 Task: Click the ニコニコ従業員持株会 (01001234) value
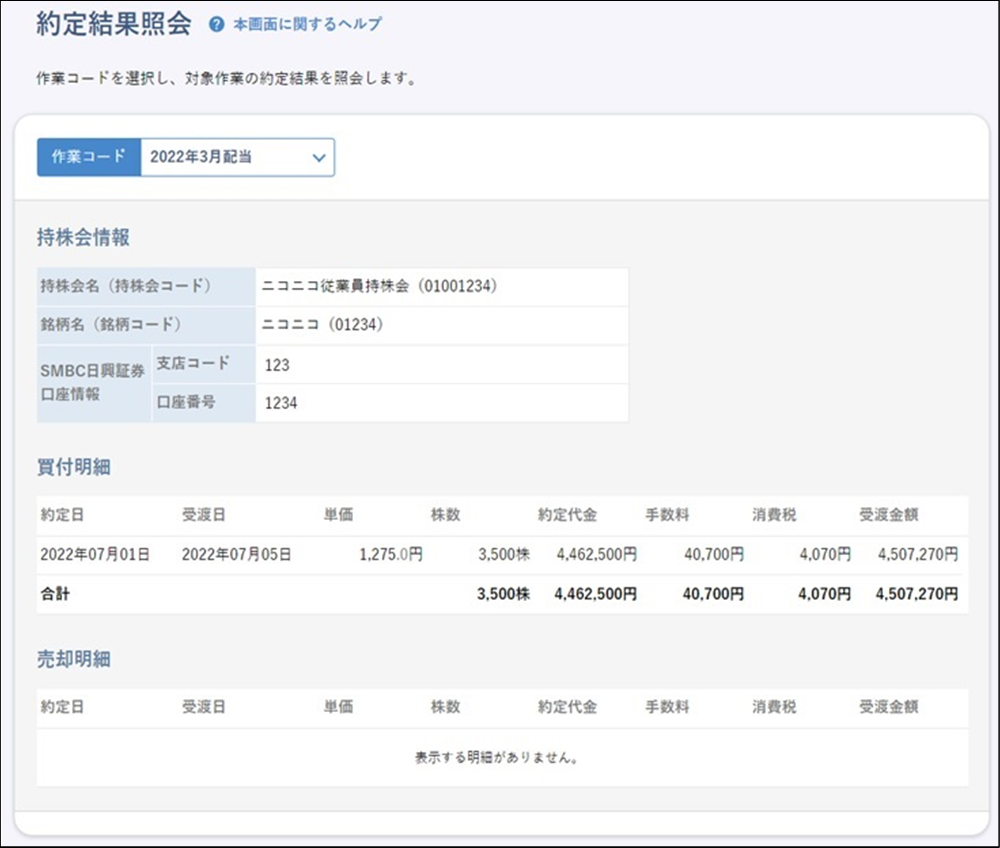pyautogui.click(x=379, y=286)
